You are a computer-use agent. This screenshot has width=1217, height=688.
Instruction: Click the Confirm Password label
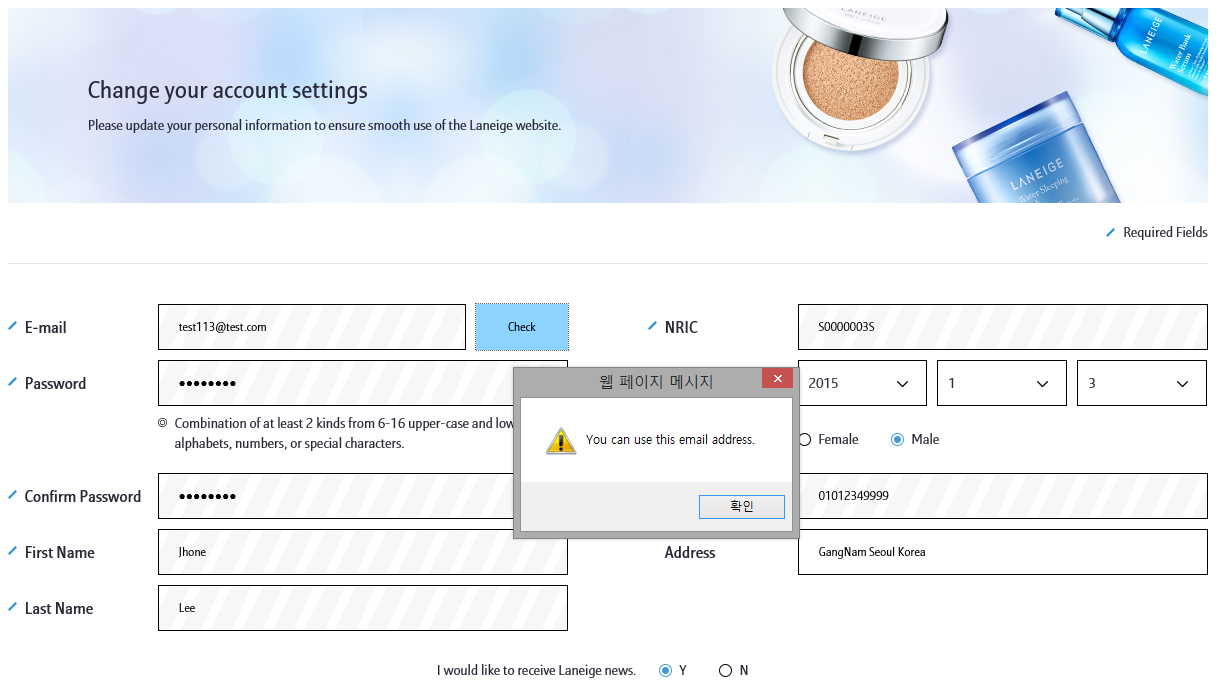click(83, 496)
